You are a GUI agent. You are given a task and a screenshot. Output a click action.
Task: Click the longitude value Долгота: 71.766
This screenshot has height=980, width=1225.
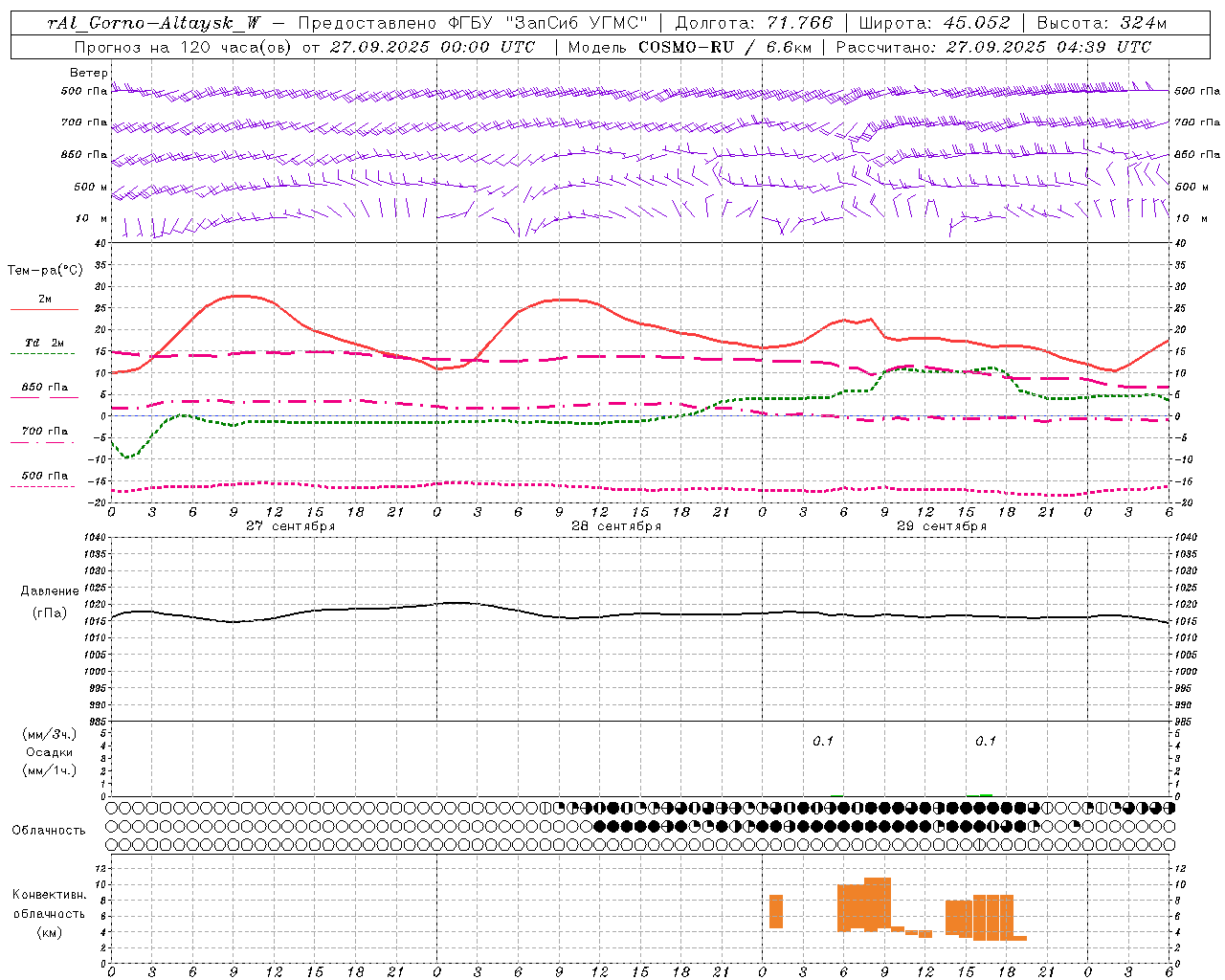pyautogui.click(x=754, y=23)
